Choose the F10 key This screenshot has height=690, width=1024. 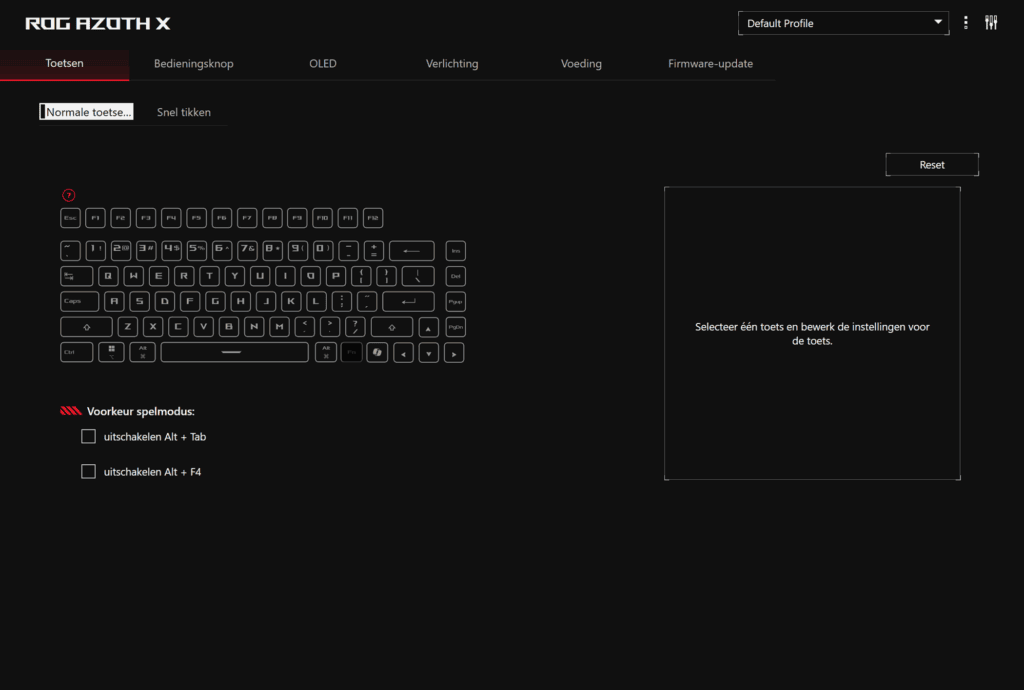point(323,218)
